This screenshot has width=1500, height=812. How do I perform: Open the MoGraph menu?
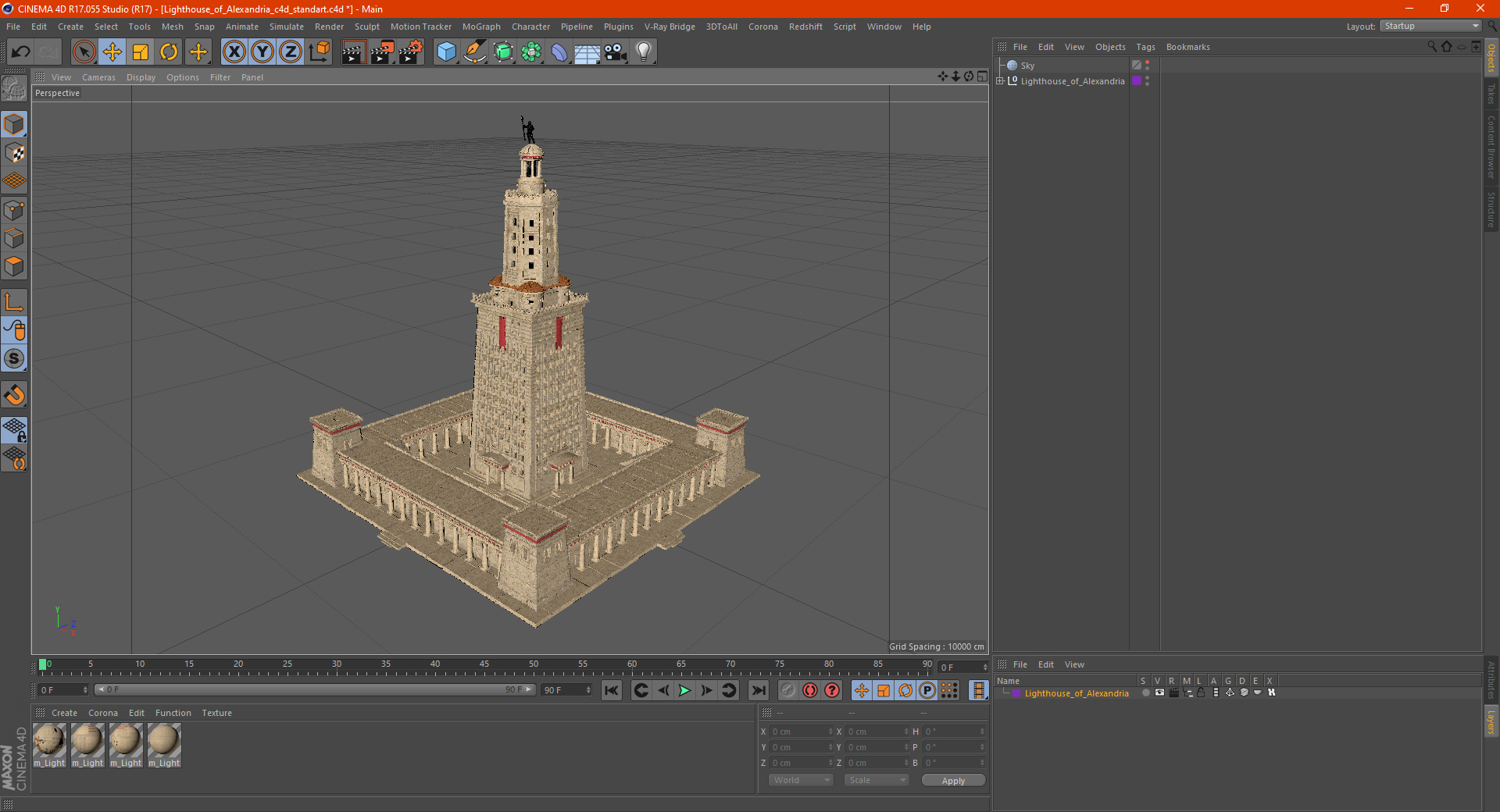click(481, 27)
